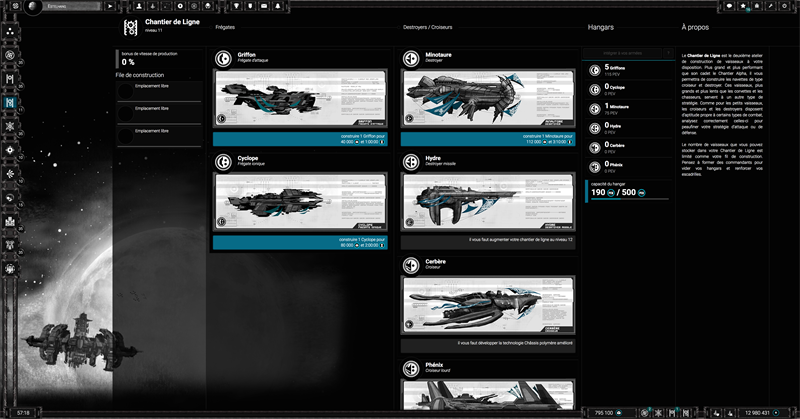Open the highlighted Chantier de Ligne sidebar icon
This screenshot has height=419, width=800.
(x=9, y=102)
